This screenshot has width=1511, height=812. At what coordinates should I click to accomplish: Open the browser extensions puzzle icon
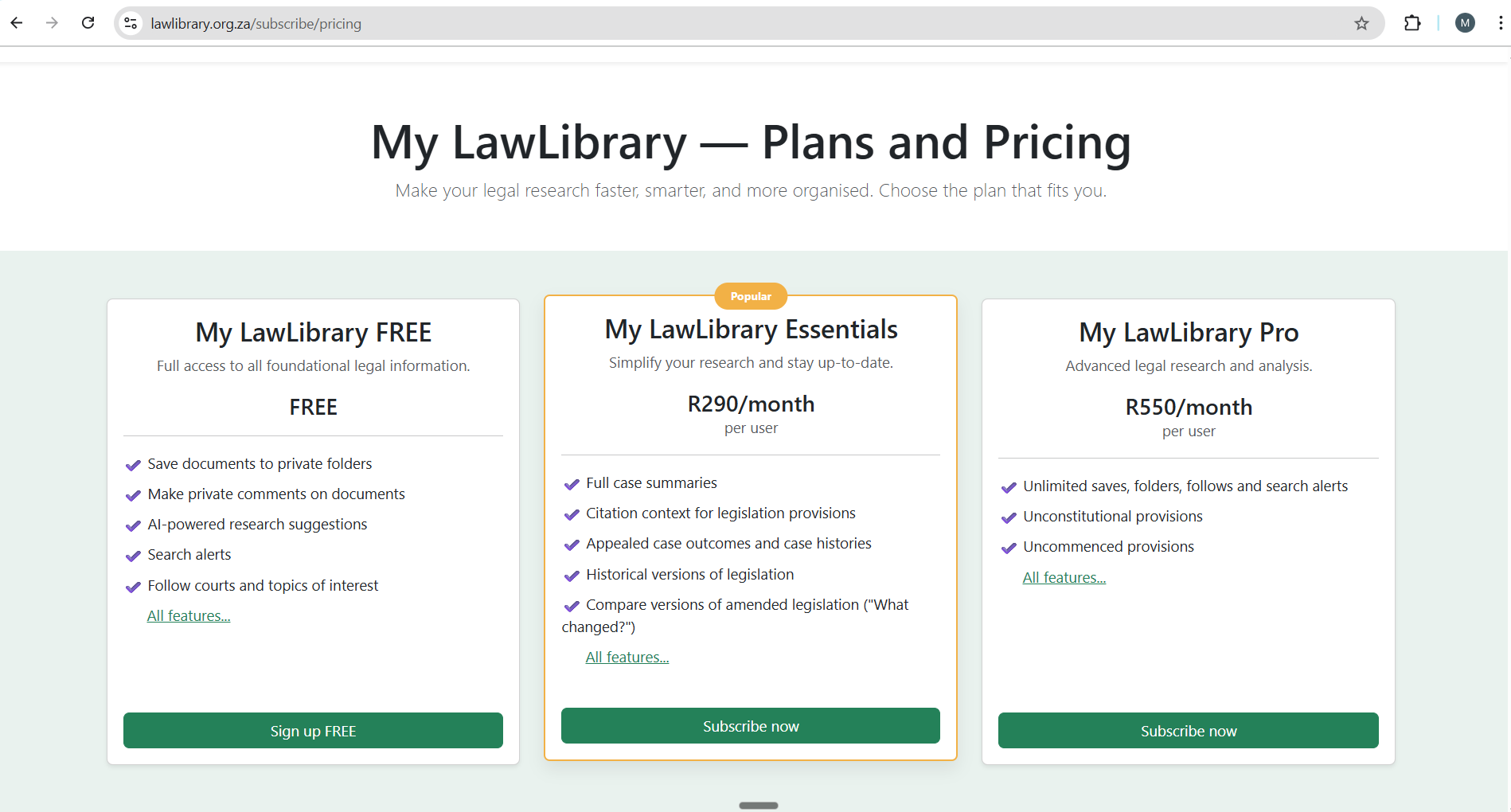point(1412,24)
